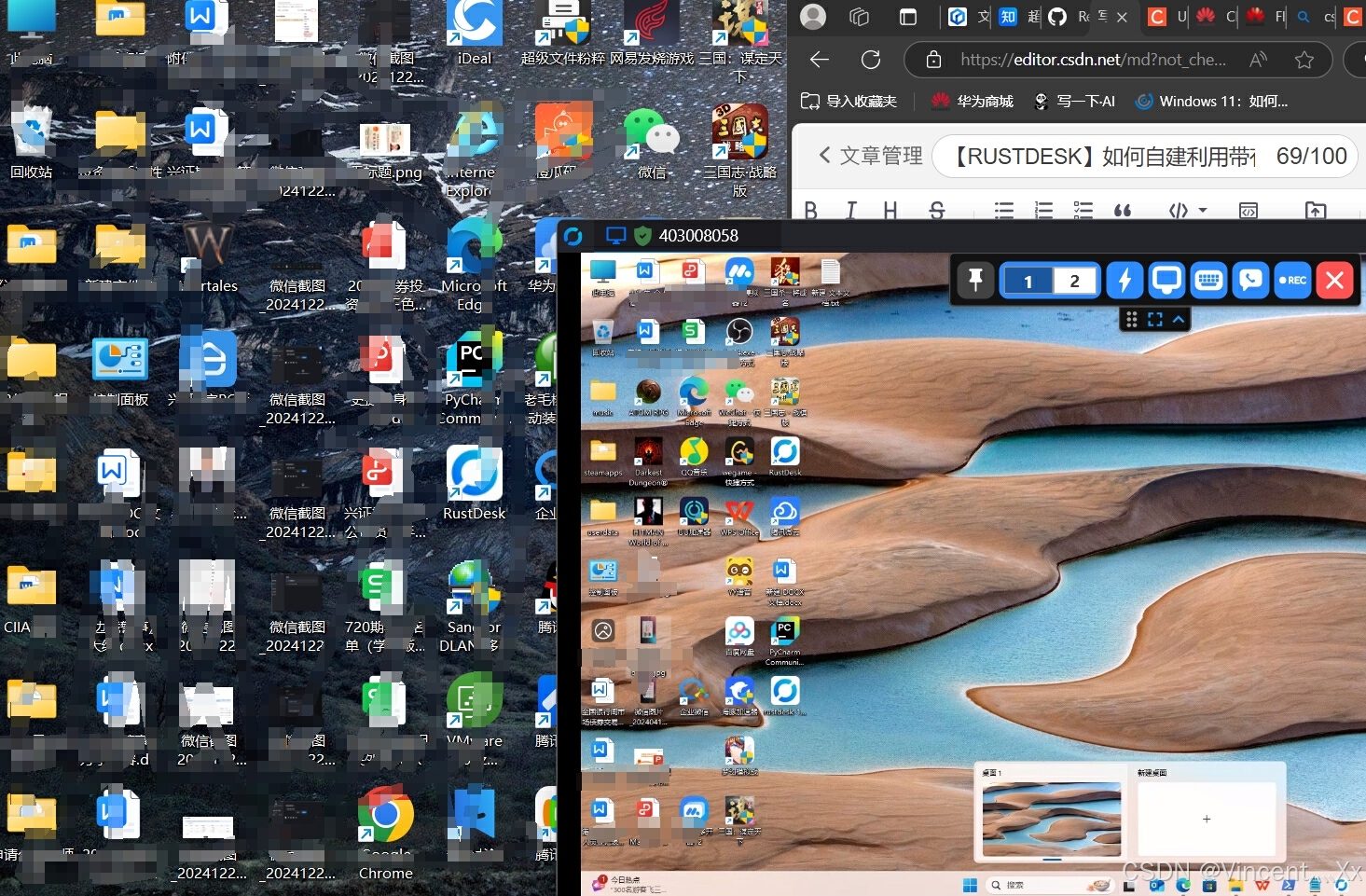Switch to display 2 in RustDesk toolbar
Viewport: 1366px width, 896px height.
pos(1074,281)
